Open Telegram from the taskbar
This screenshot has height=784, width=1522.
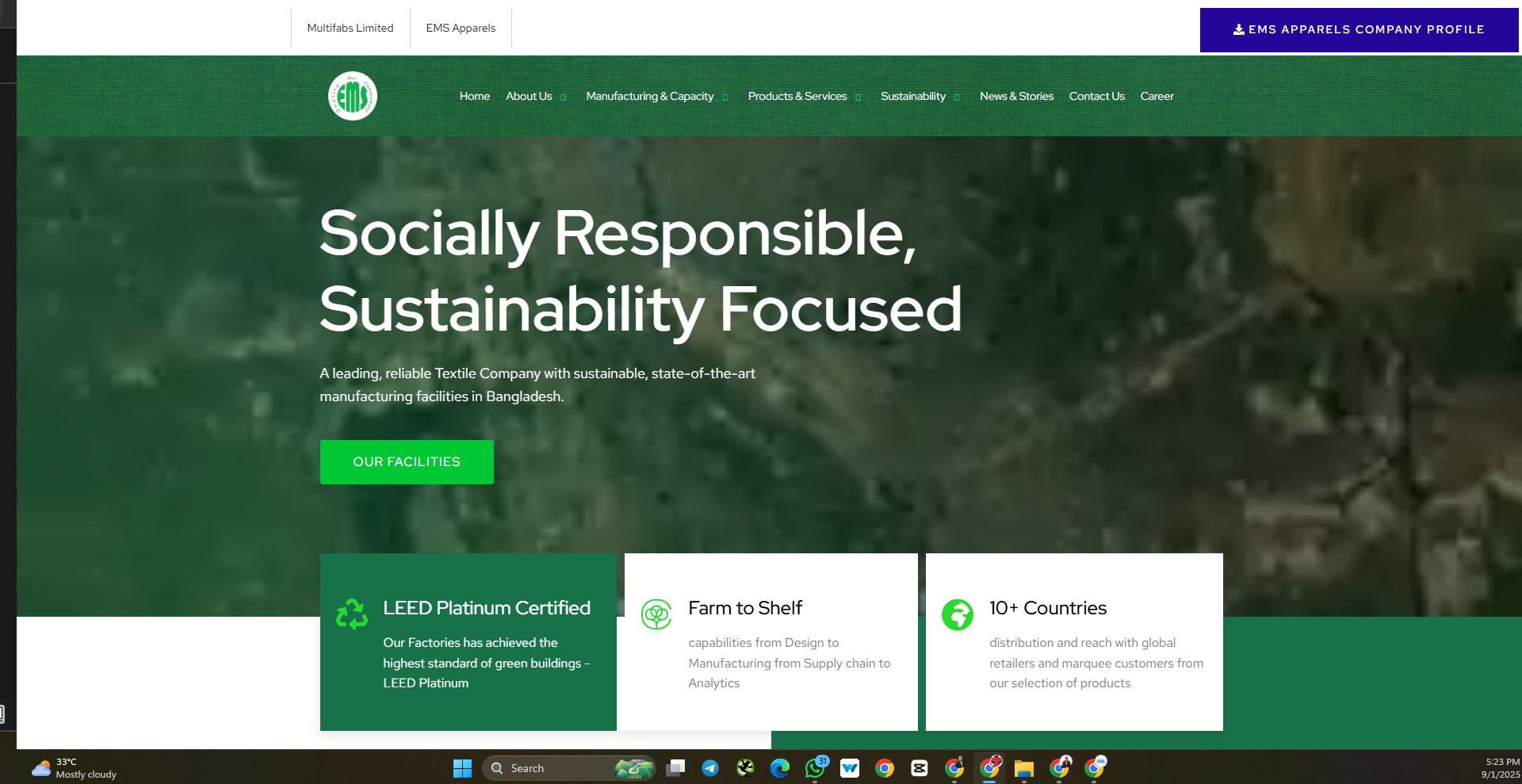[710, 768]
